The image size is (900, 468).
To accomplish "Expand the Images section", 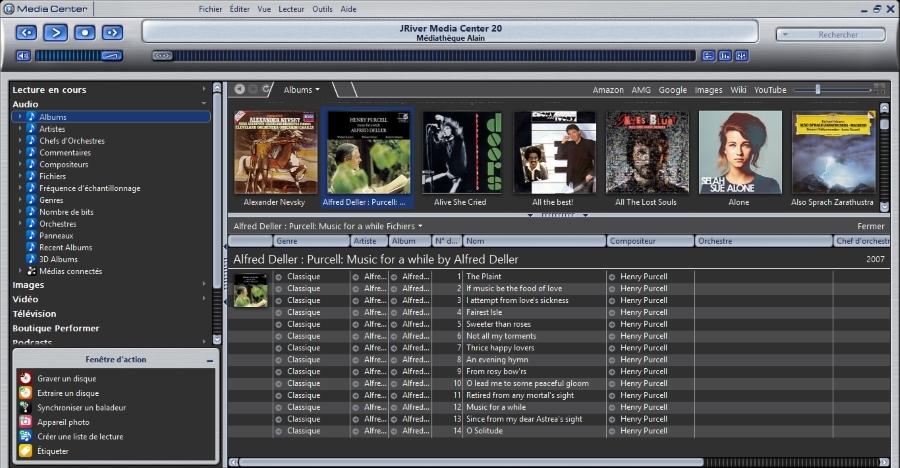I will click(x=204, y=284).
